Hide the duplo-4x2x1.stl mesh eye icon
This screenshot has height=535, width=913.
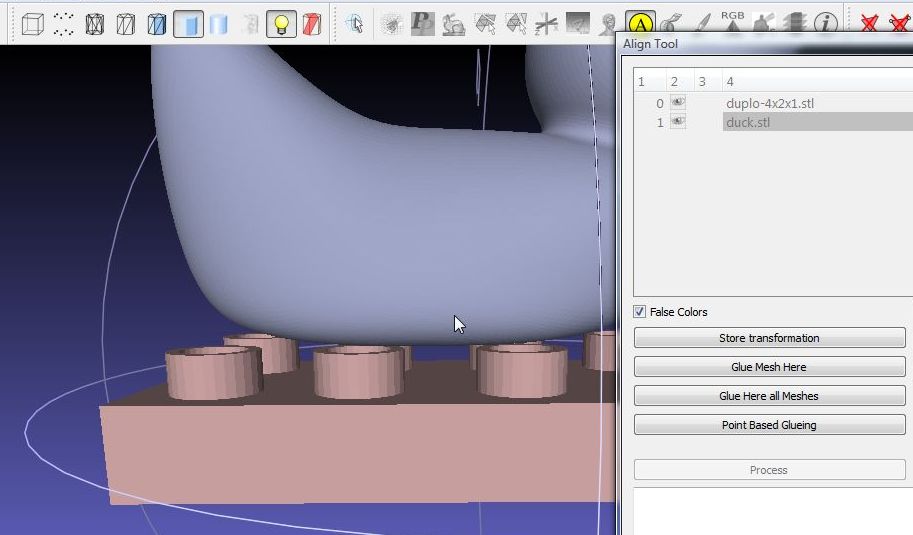coord(678,102)
